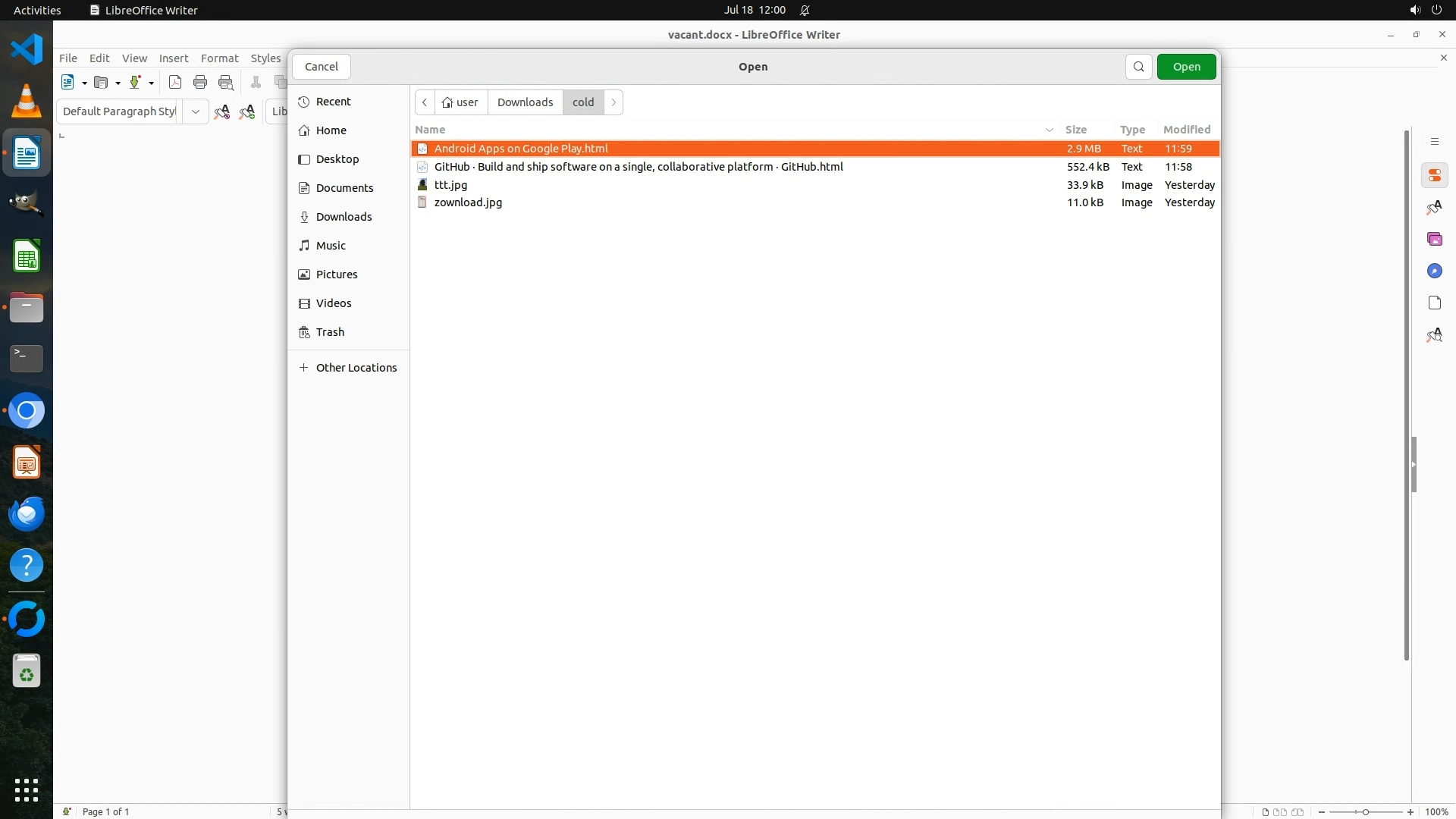Click Export as PDF toolbar icon
This screenshot has height=819, width=1456.
point(175,83)
